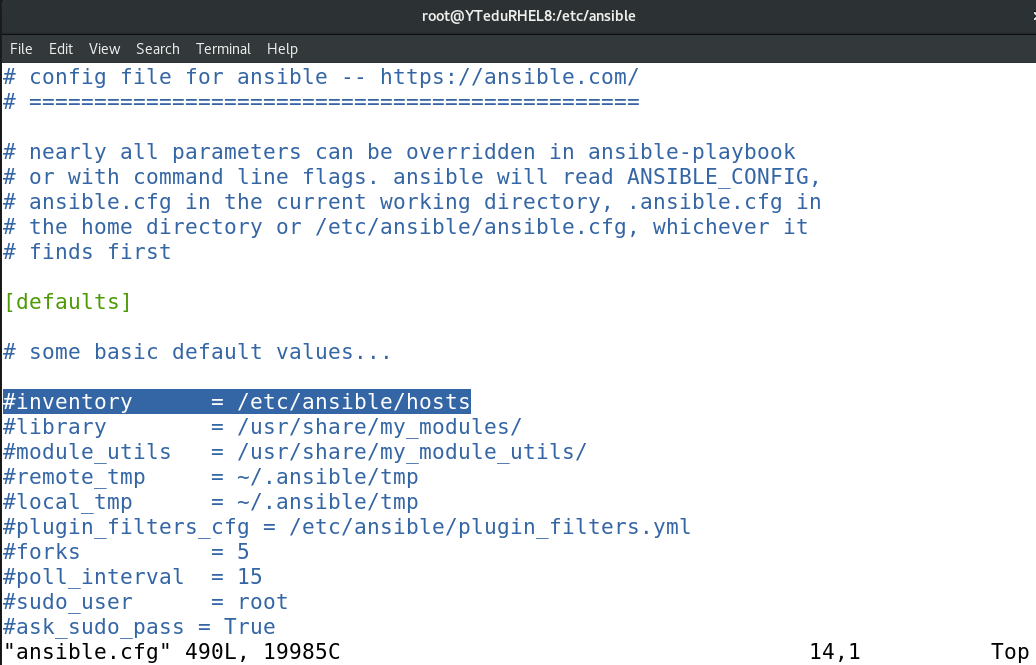The image size is (1036, 665).
Task: Click the #poll_interval = 15 line
Action: pos(133,577)
